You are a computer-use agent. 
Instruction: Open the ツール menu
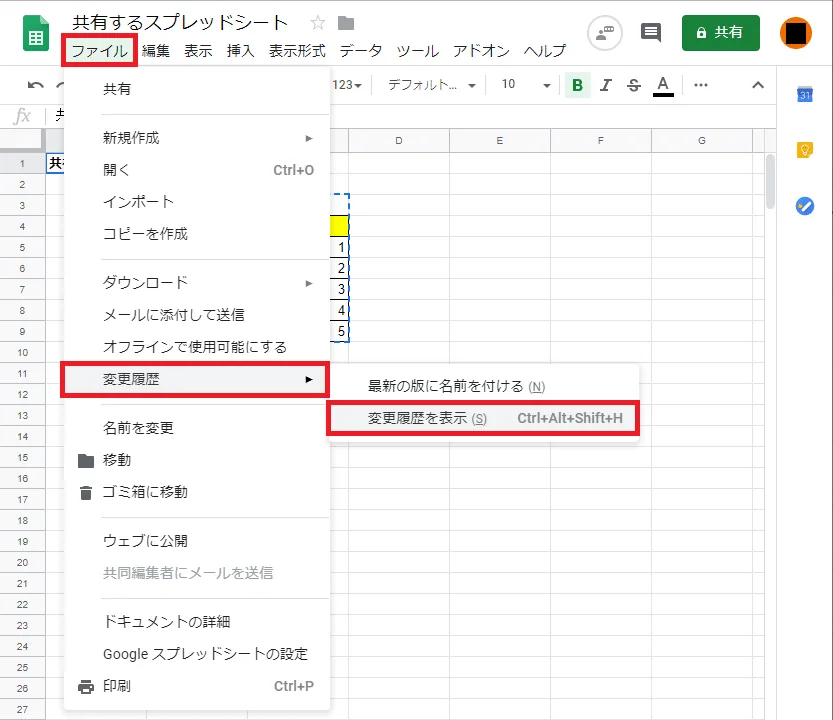[x=418, y=51]
